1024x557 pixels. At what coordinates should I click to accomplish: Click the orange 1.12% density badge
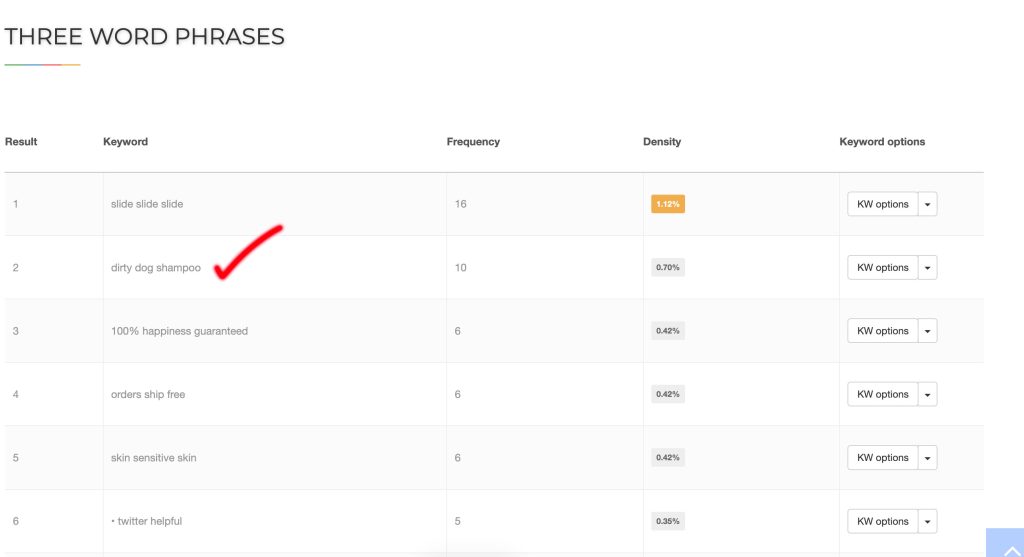(x=667, y=204)
